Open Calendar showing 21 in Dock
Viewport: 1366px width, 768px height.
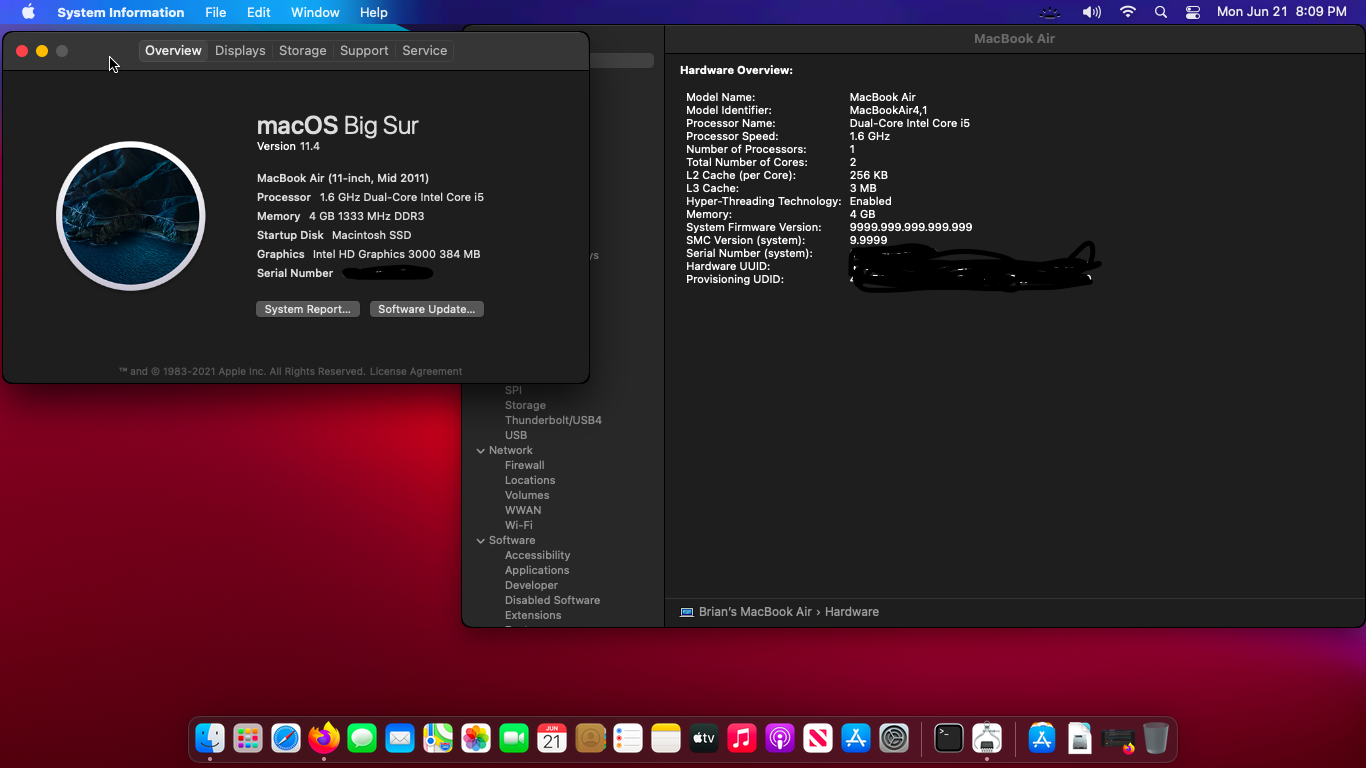(552, 739)
